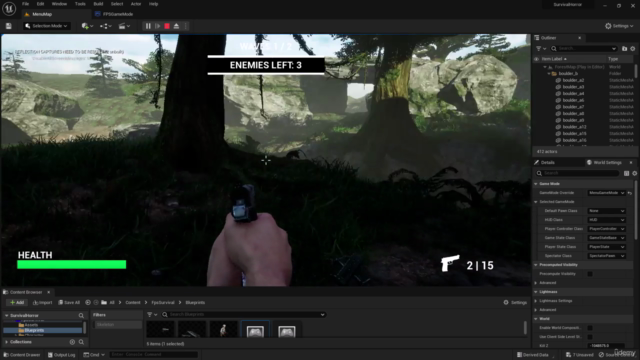Click the Add button in Content Browser
The image size is (640, 360).
[17, 302]
